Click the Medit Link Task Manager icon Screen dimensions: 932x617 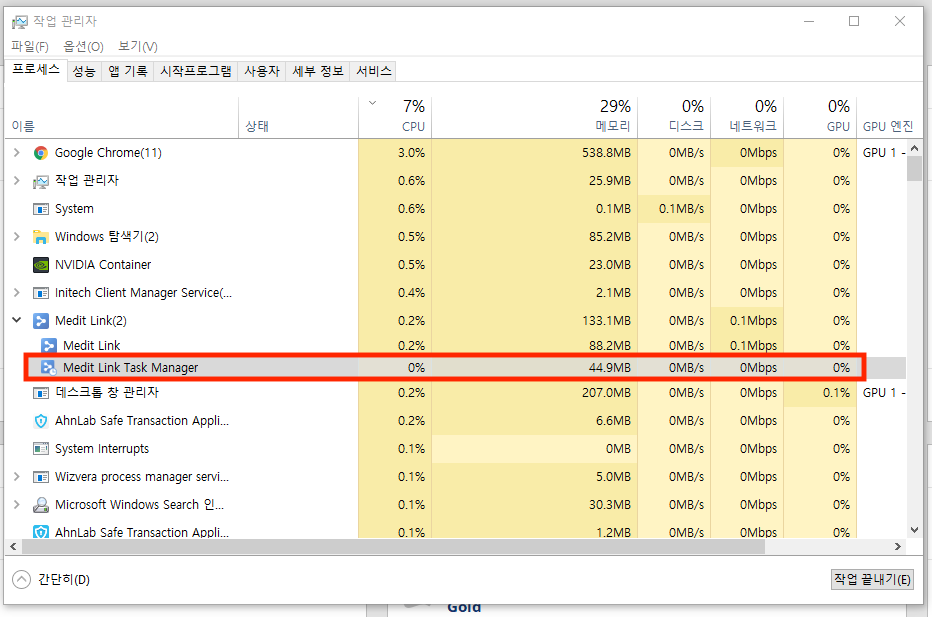coord(49,367)
